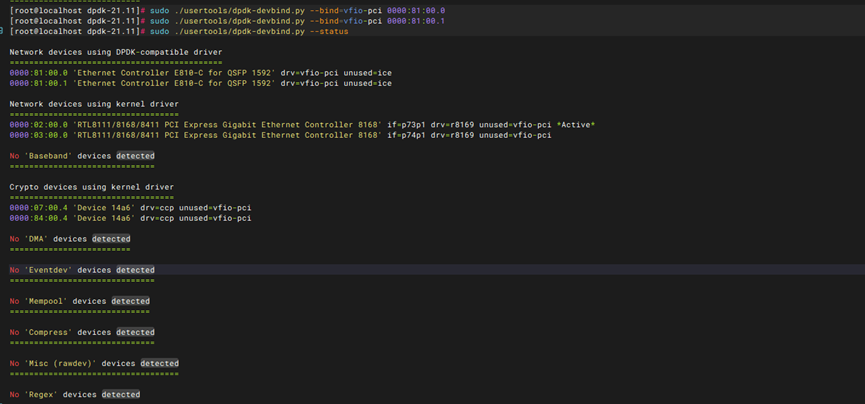Click the 'Mempool' word in the no-devices line
This screenshot has height=404, width=865.
click(46, 301)
